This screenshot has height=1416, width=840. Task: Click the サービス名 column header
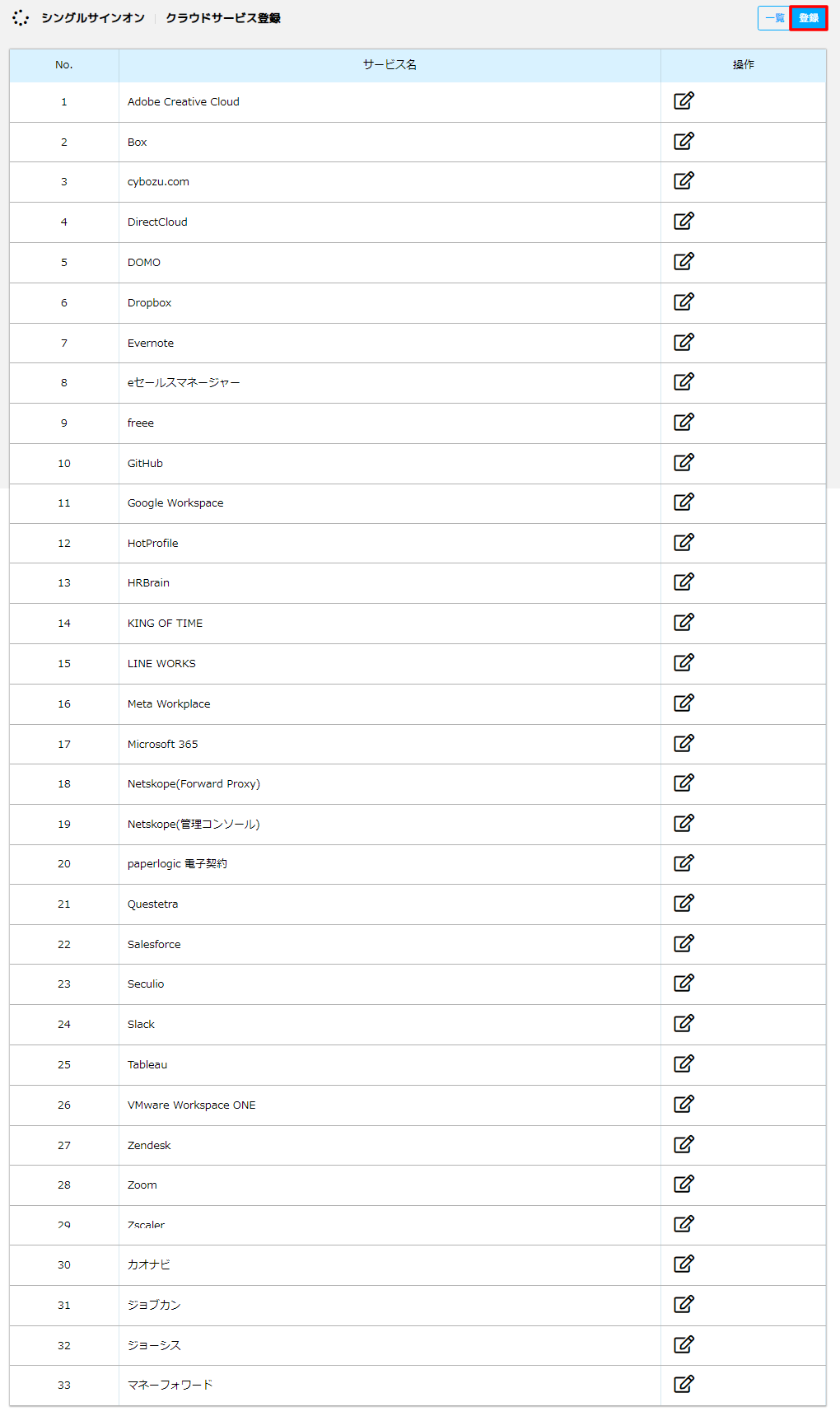[390, 64]
